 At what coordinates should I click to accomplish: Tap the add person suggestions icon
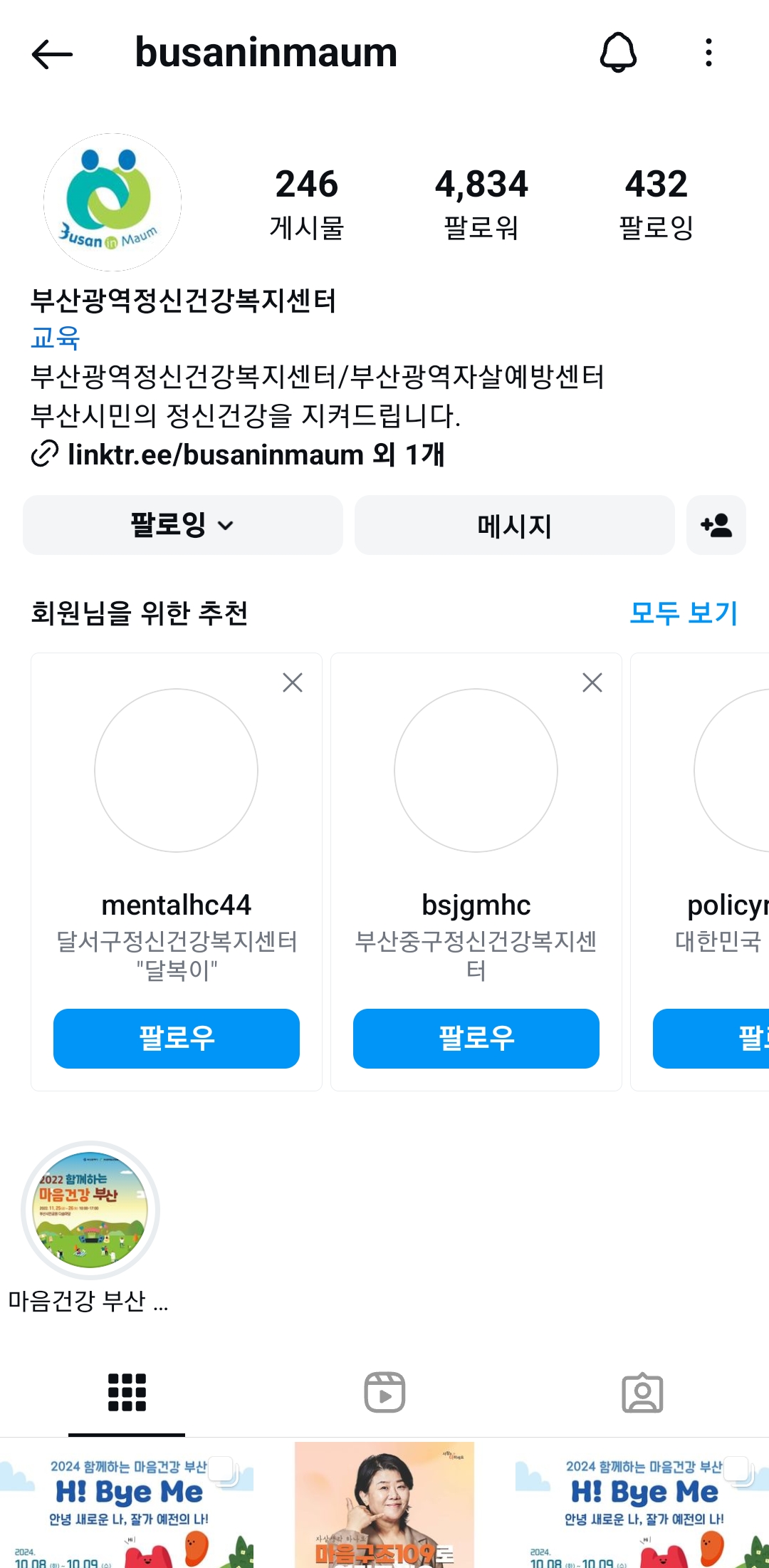point(716,525)
